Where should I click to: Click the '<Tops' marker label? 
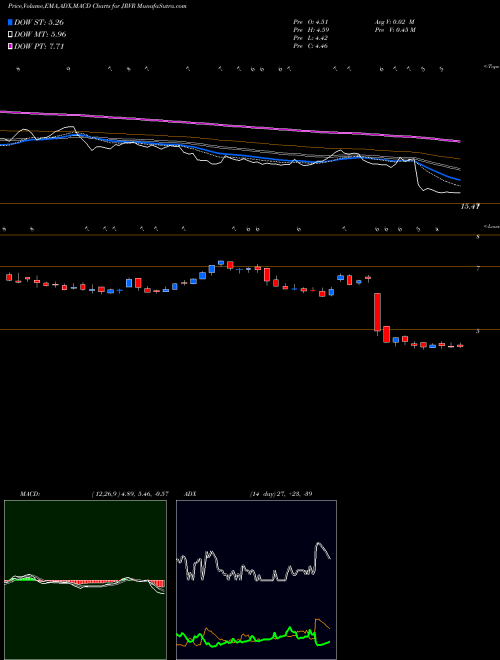click(x=491, y=67)
